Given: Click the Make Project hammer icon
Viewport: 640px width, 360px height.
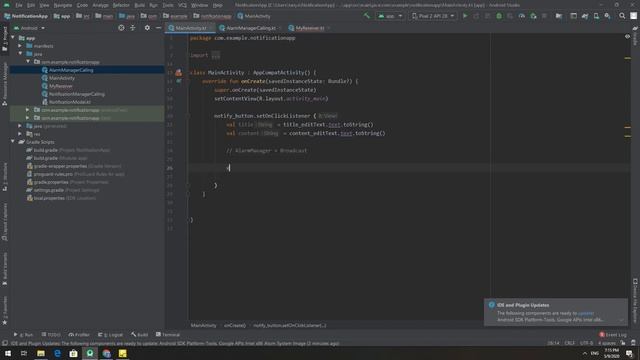Looking at the screenshot, I should (367, 16).
